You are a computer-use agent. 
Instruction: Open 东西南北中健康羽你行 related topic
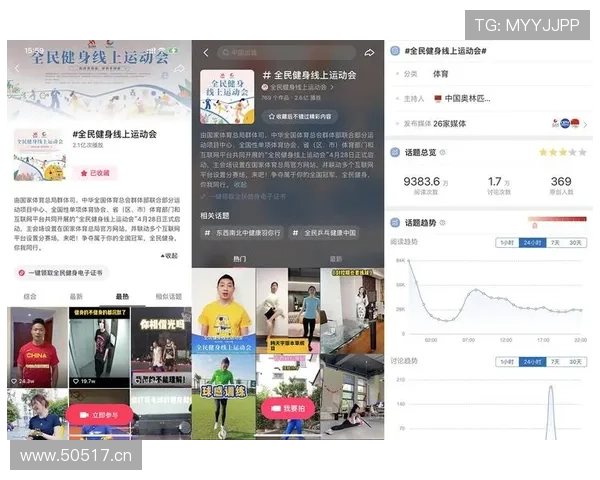pos(242,233)
